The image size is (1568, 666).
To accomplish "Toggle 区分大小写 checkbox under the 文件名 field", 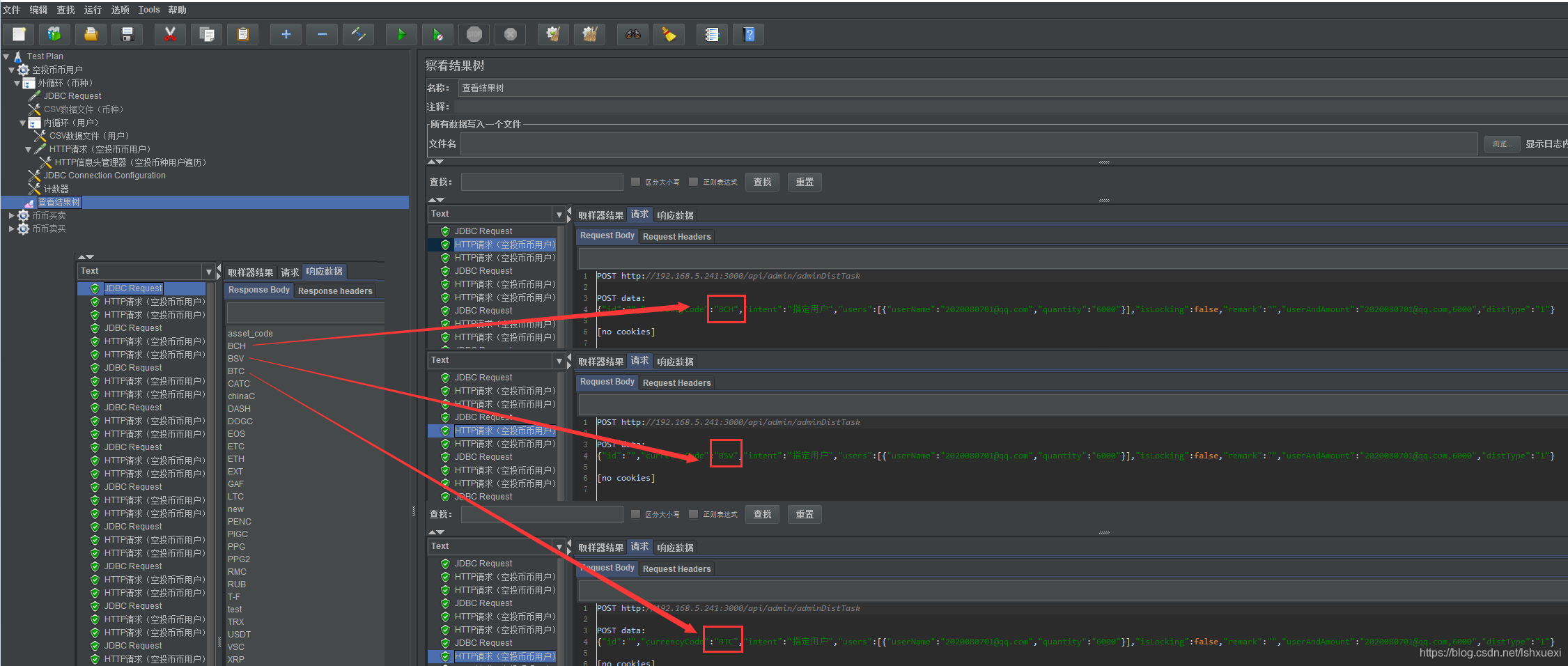I will coord(635,182).
